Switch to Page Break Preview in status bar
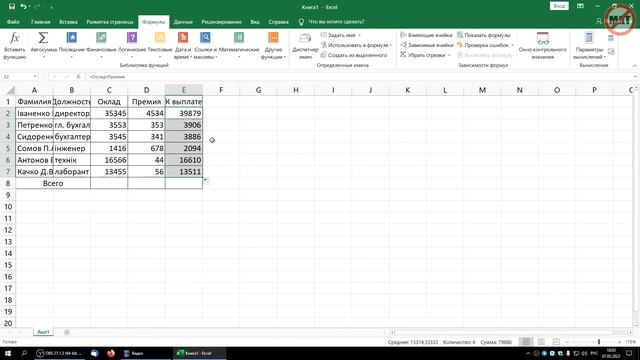Image resolution: width=640 pixels, height=360 pixels. coord(556,342)
